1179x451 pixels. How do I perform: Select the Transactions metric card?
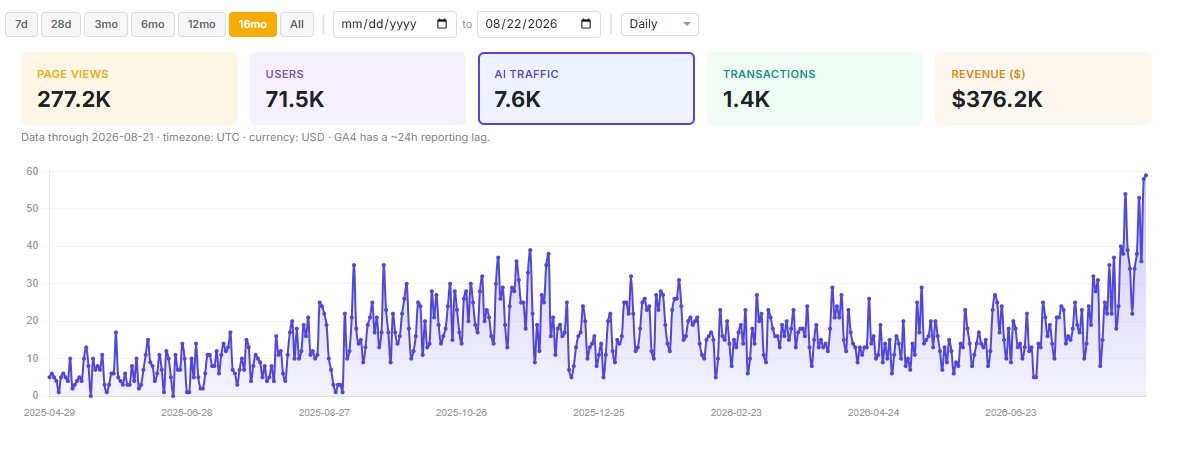click(x=815, y=89)
